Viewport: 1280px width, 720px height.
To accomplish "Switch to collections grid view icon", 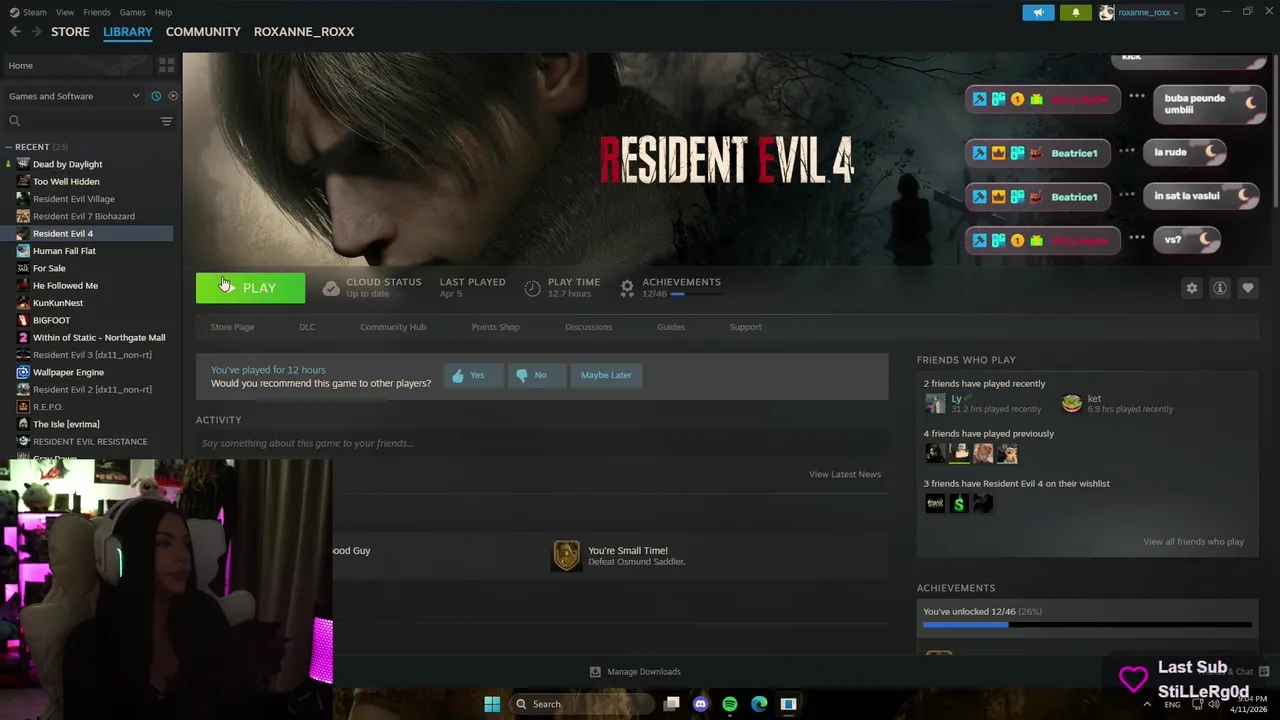I will [x=166, y=65].
